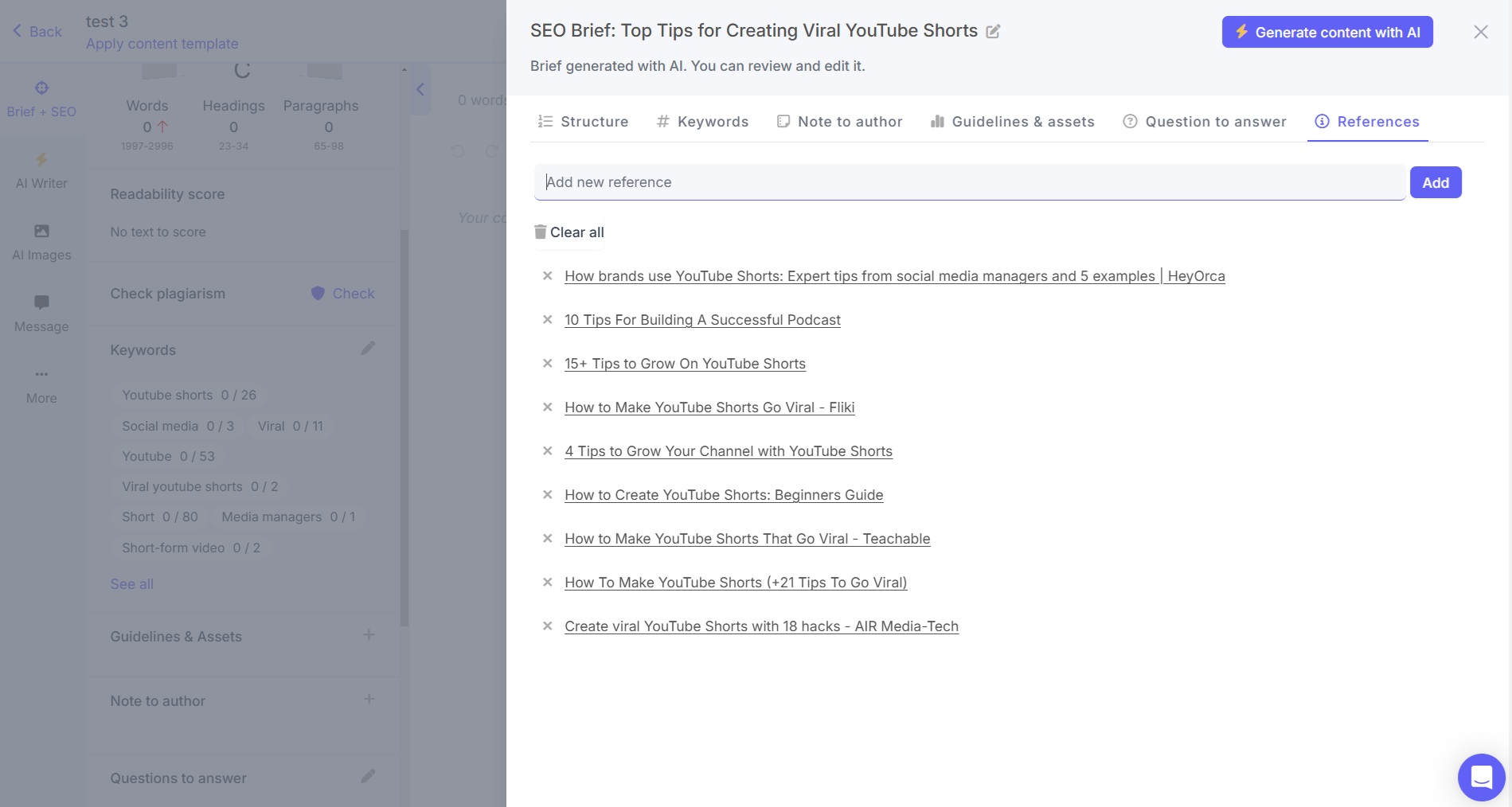
Task: Click the Short 0 / 80 keyword chip
Action: coord(160,517)
